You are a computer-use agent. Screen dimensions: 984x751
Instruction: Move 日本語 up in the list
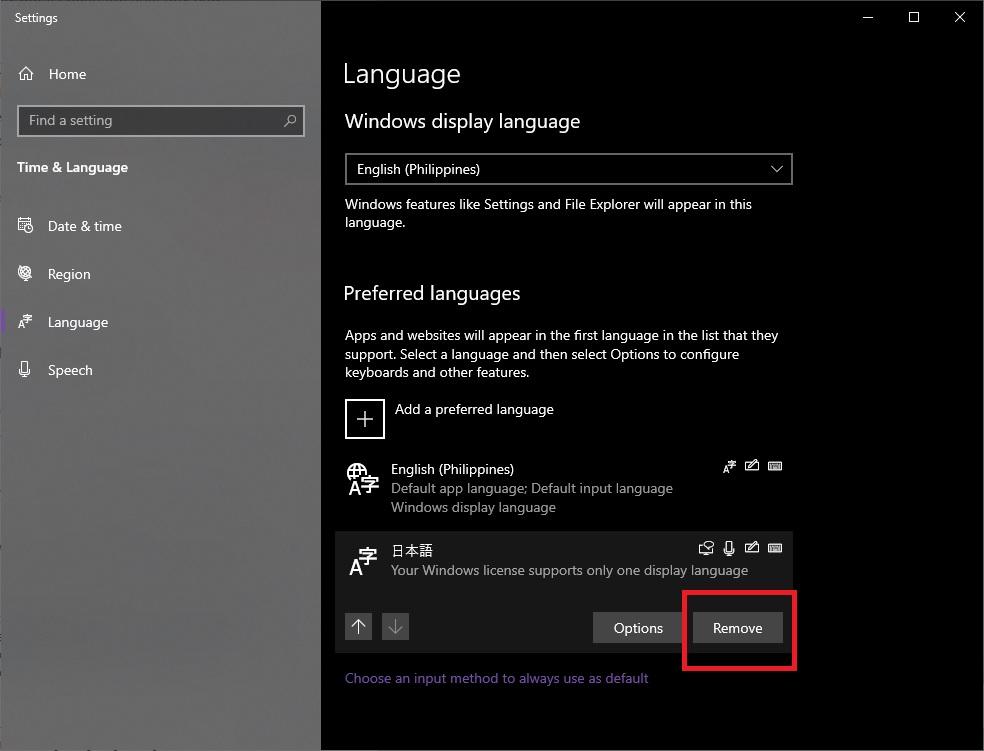358,627
